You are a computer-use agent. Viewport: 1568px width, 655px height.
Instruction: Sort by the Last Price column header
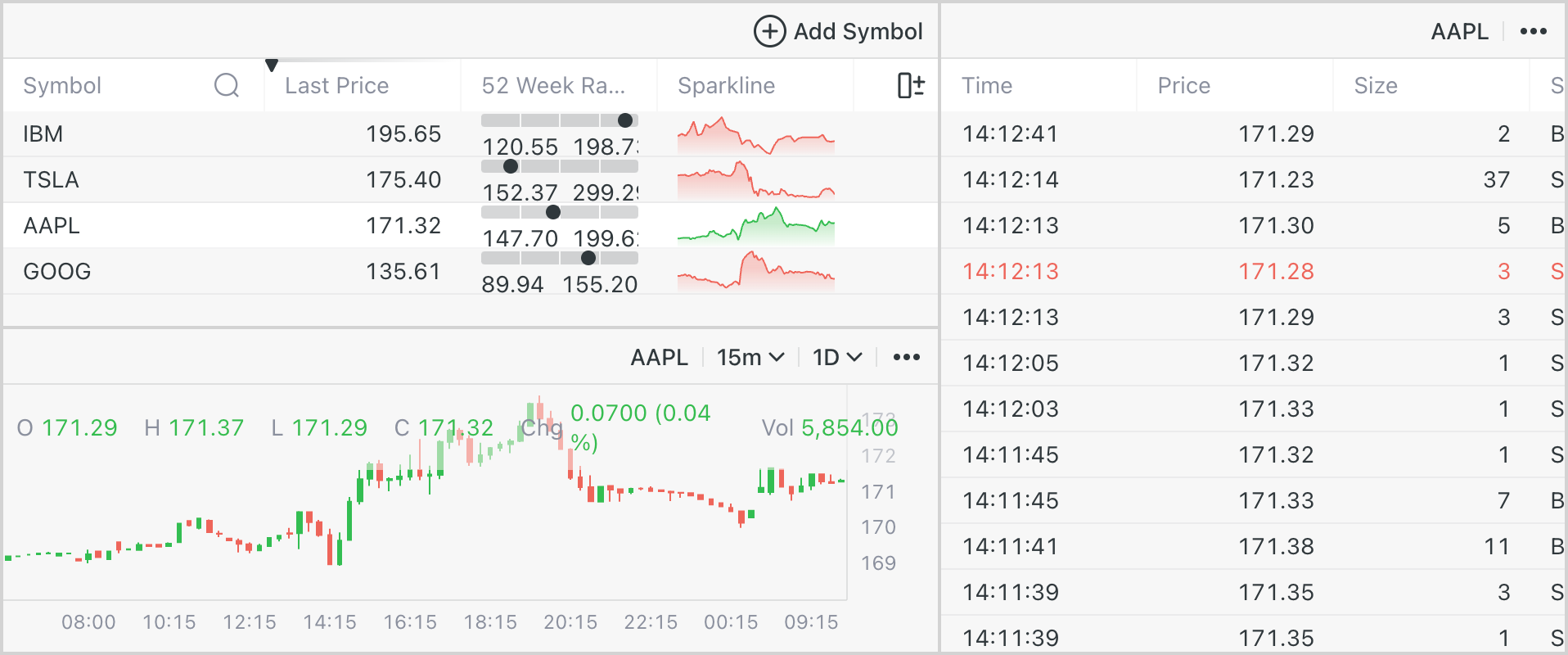(x=336, y=85)
